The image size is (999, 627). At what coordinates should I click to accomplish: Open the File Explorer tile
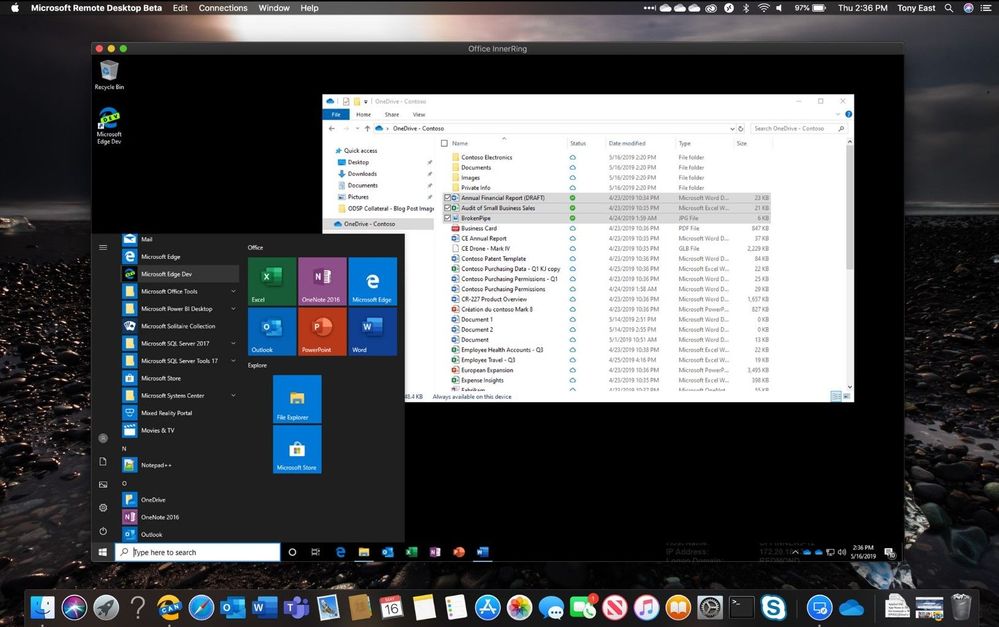297,399
